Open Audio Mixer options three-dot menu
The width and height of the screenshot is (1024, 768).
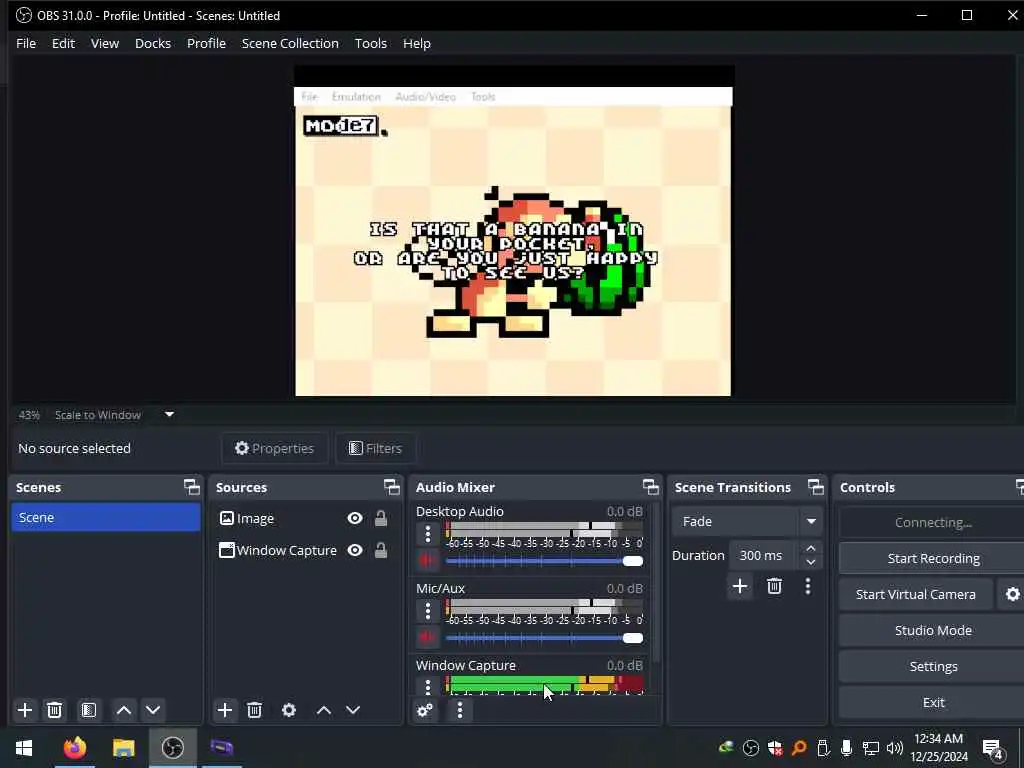(460, 710)
